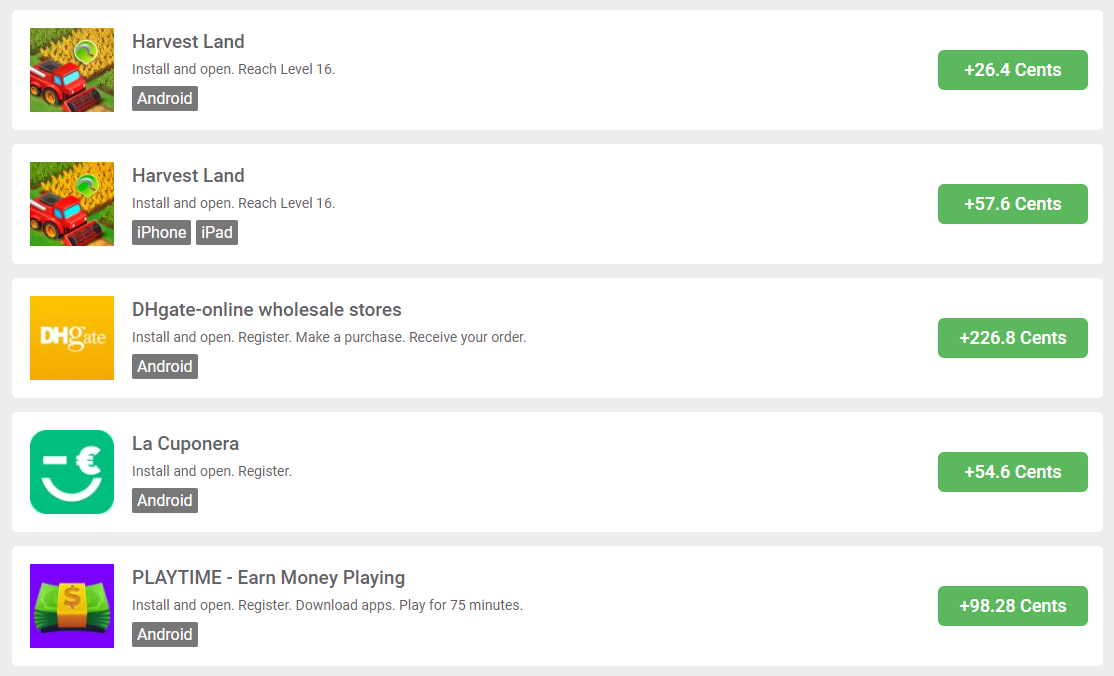Viewport: 1114px width, 676px height.
Task: Select the La Cuponera green smiley icon
Action: coord(72,472)
